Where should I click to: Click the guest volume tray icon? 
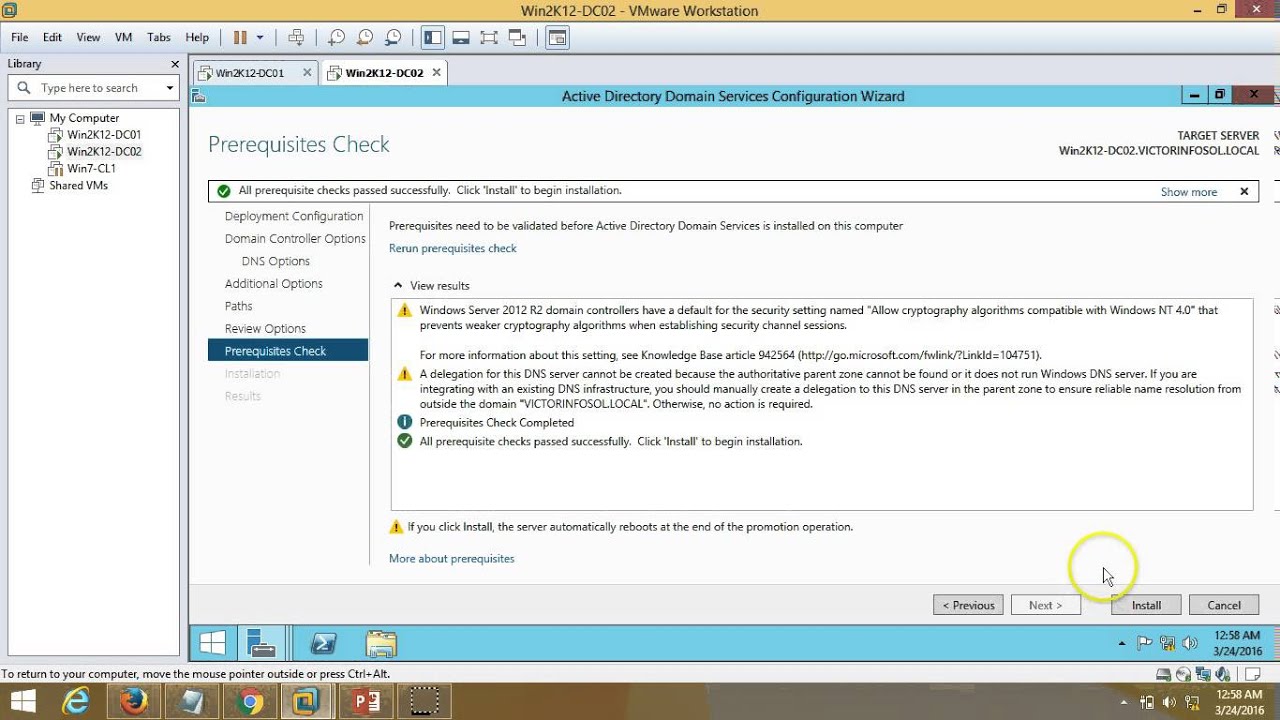[x=1189, y=644]
